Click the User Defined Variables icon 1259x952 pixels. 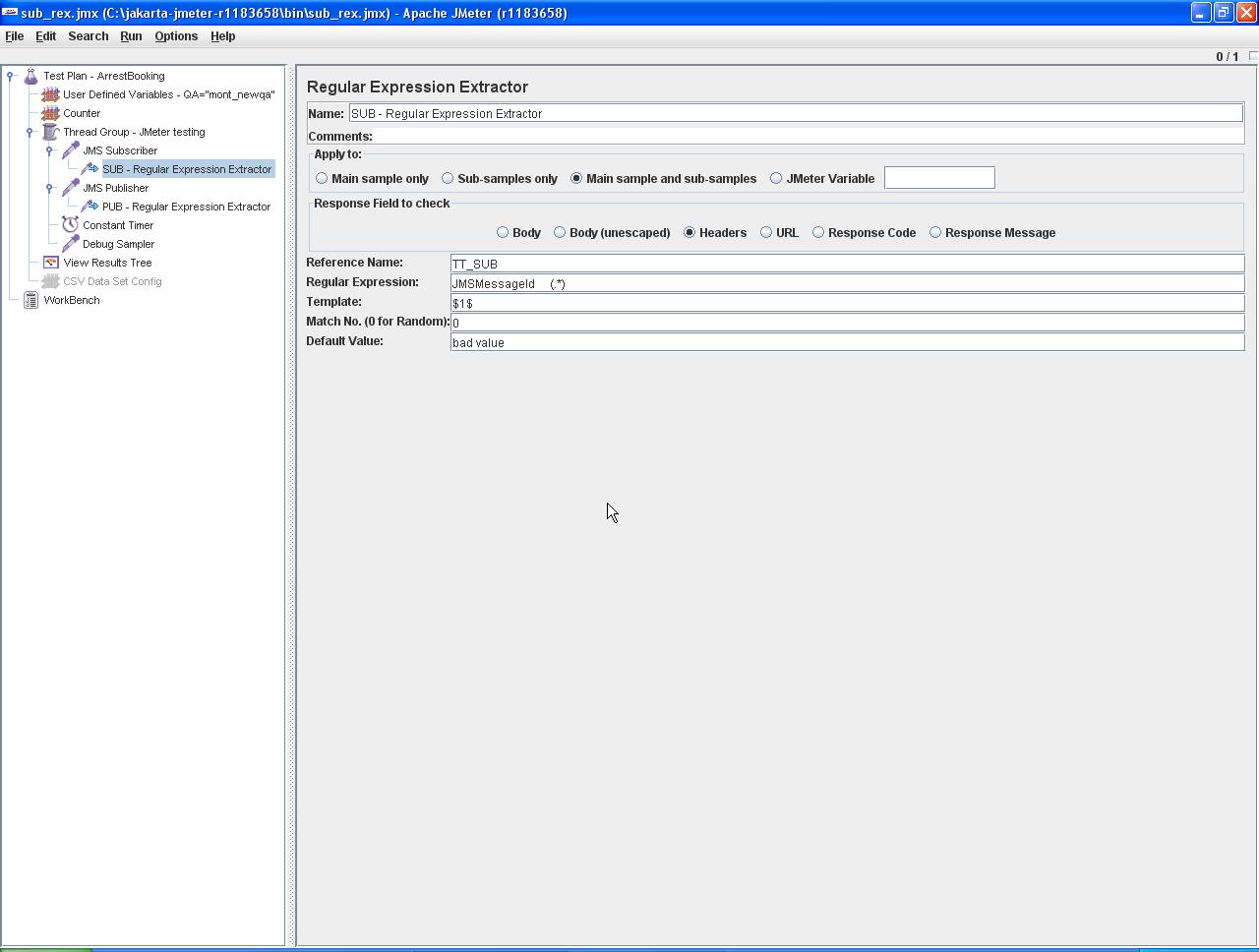point(50,94)
